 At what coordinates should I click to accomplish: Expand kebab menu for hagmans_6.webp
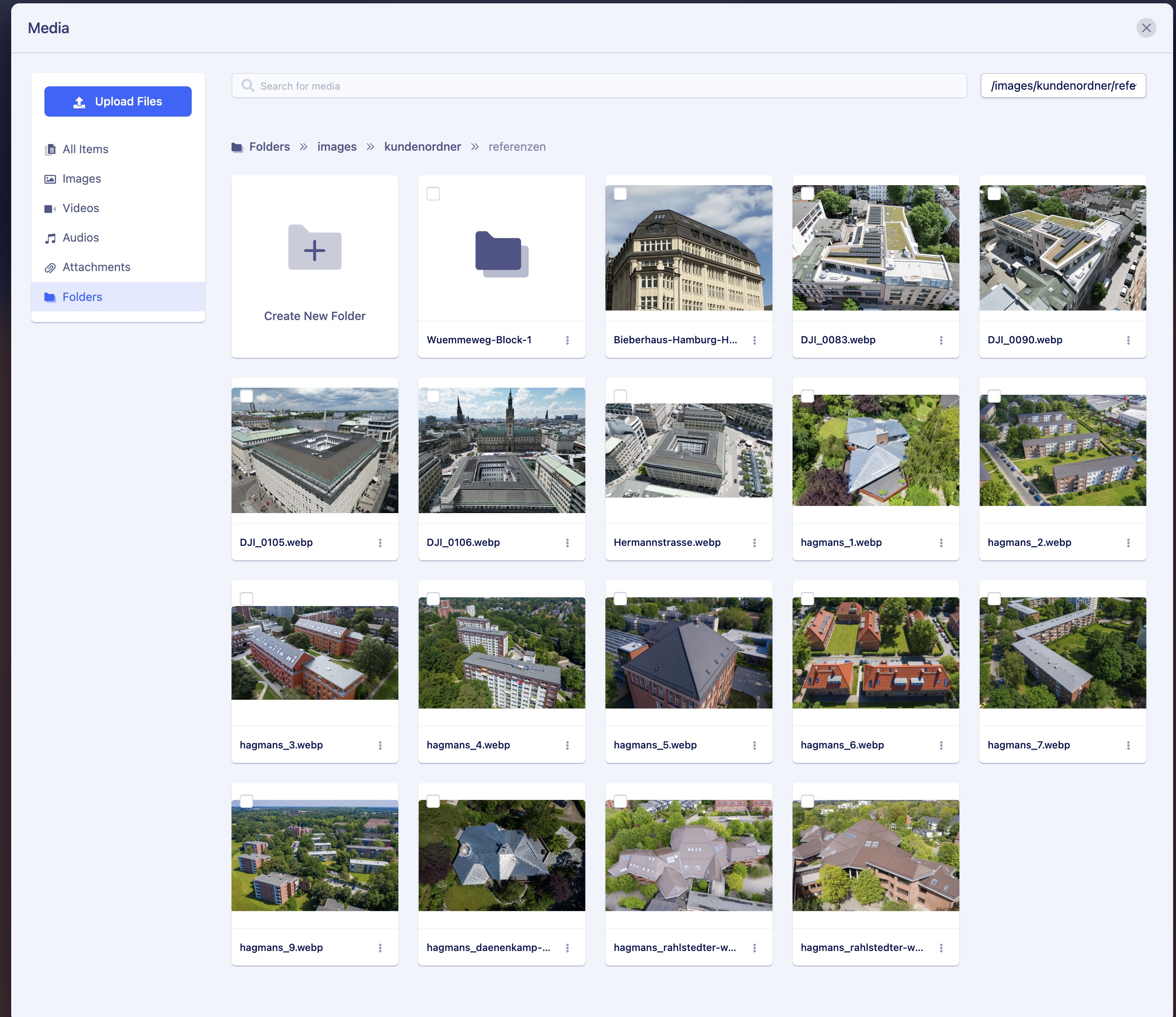pyautogui.click(x=941, y=745)
